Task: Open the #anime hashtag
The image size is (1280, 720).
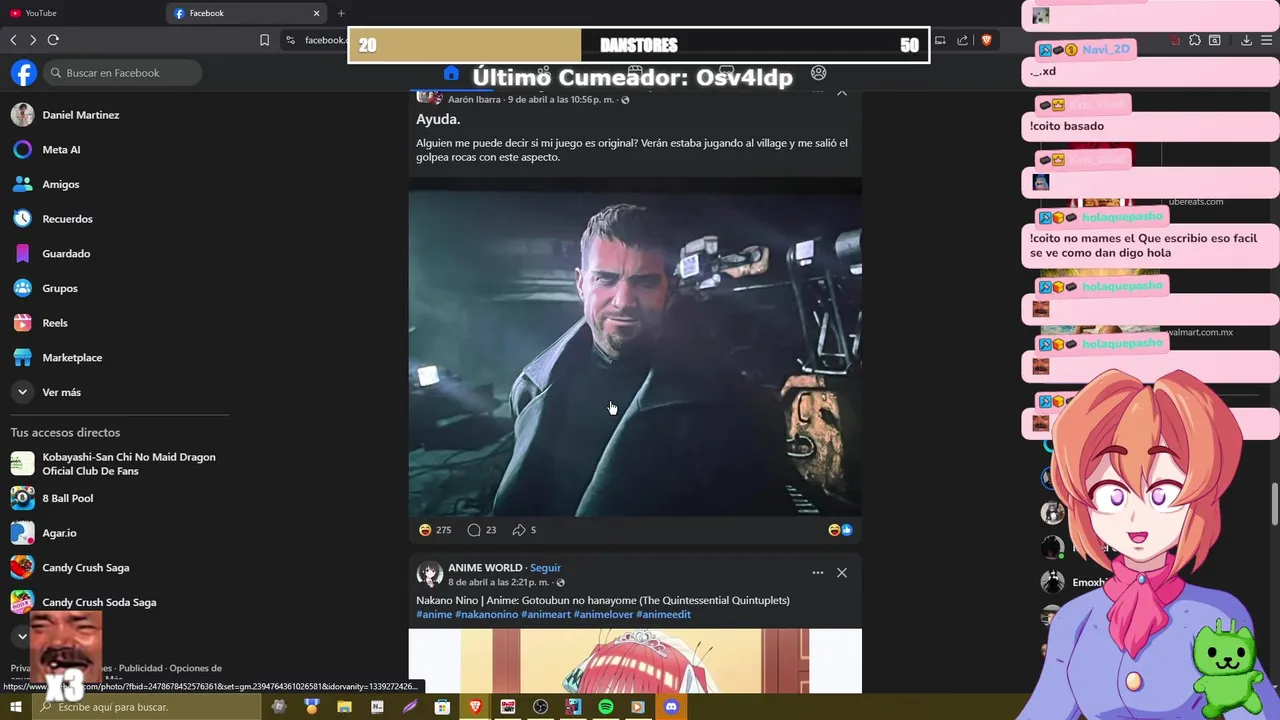Action: [434, 614]
